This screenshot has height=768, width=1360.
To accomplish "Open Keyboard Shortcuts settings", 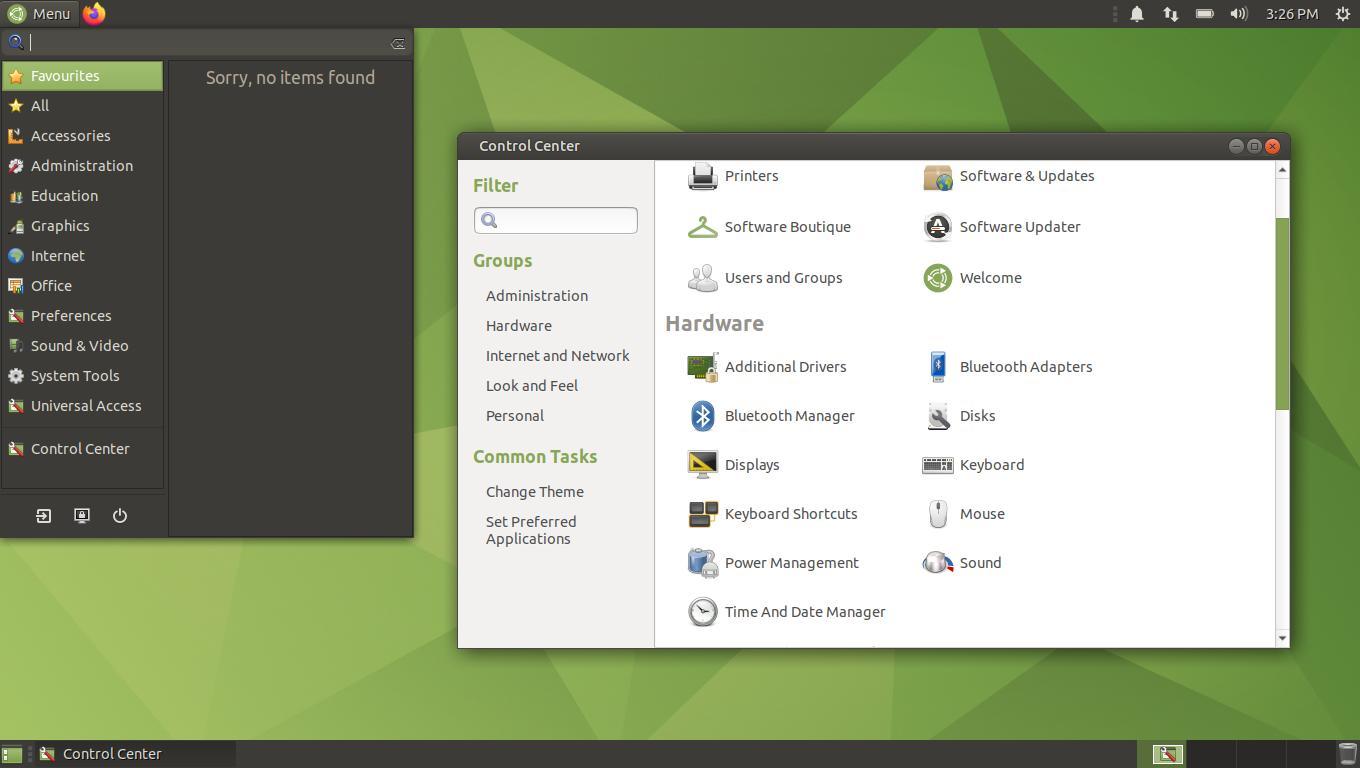I will (x=791, y=513).
